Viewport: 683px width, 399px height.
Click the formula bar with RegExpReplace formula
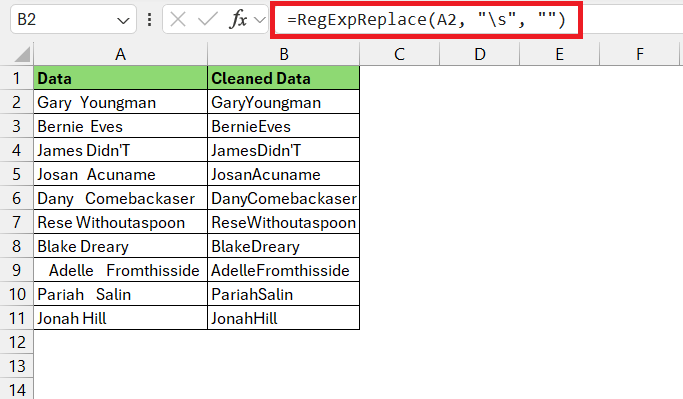point(426,20)
